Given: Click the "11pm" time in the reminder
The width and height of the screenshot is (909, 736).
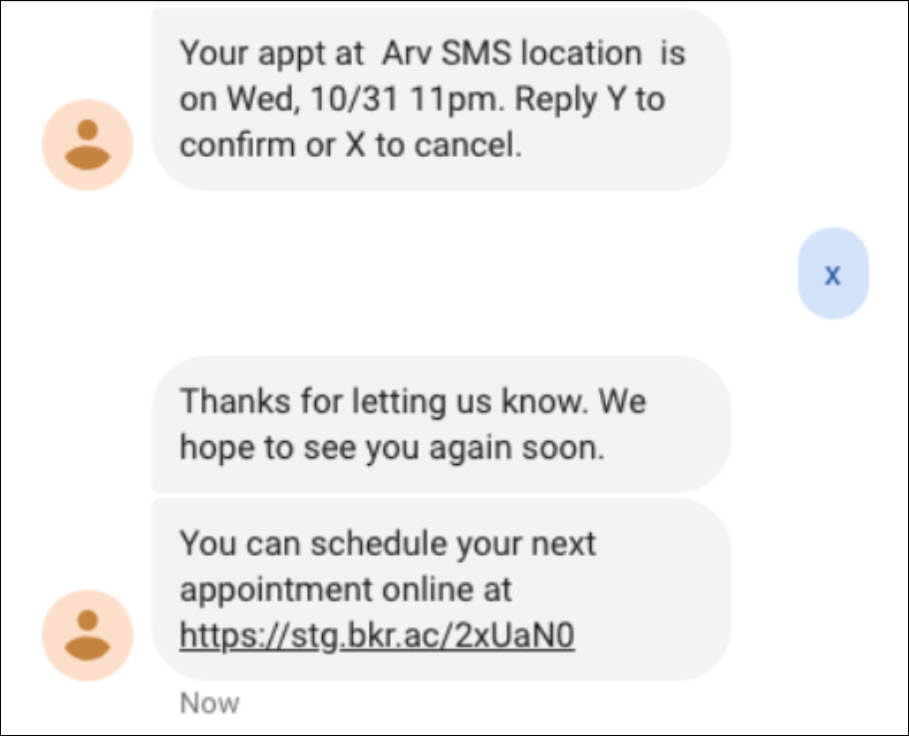Looking at the screenshot, I should click(454, 100).
